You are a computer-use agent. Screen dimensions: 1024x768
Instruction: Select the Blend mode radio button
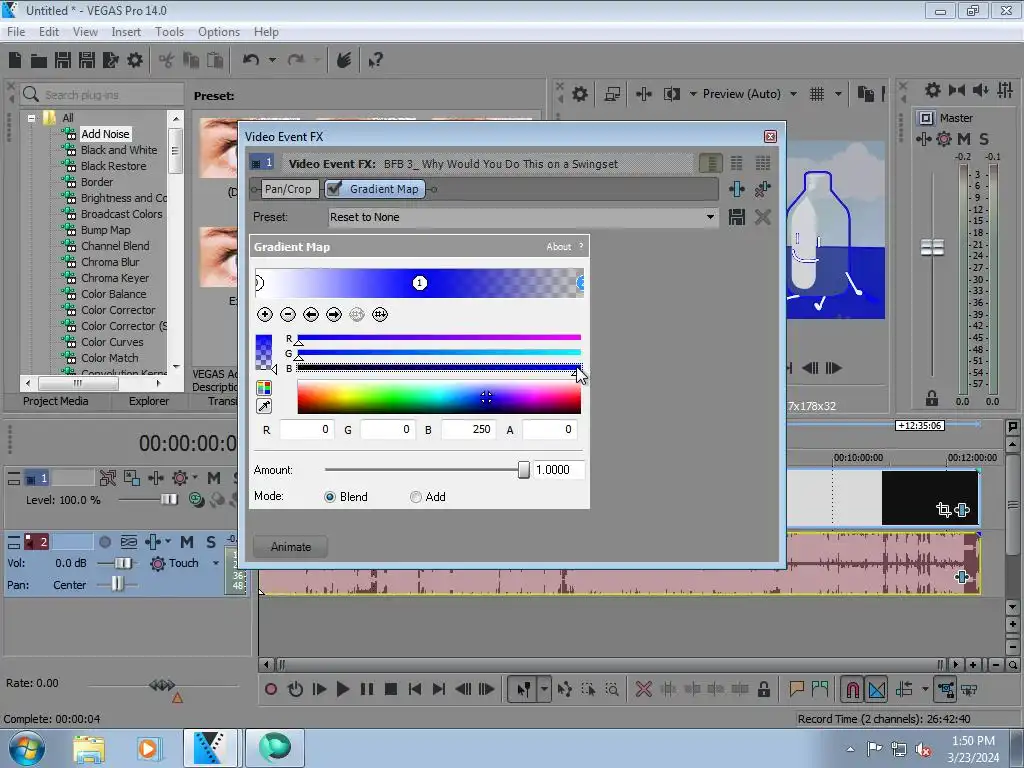tap(330, 497)
